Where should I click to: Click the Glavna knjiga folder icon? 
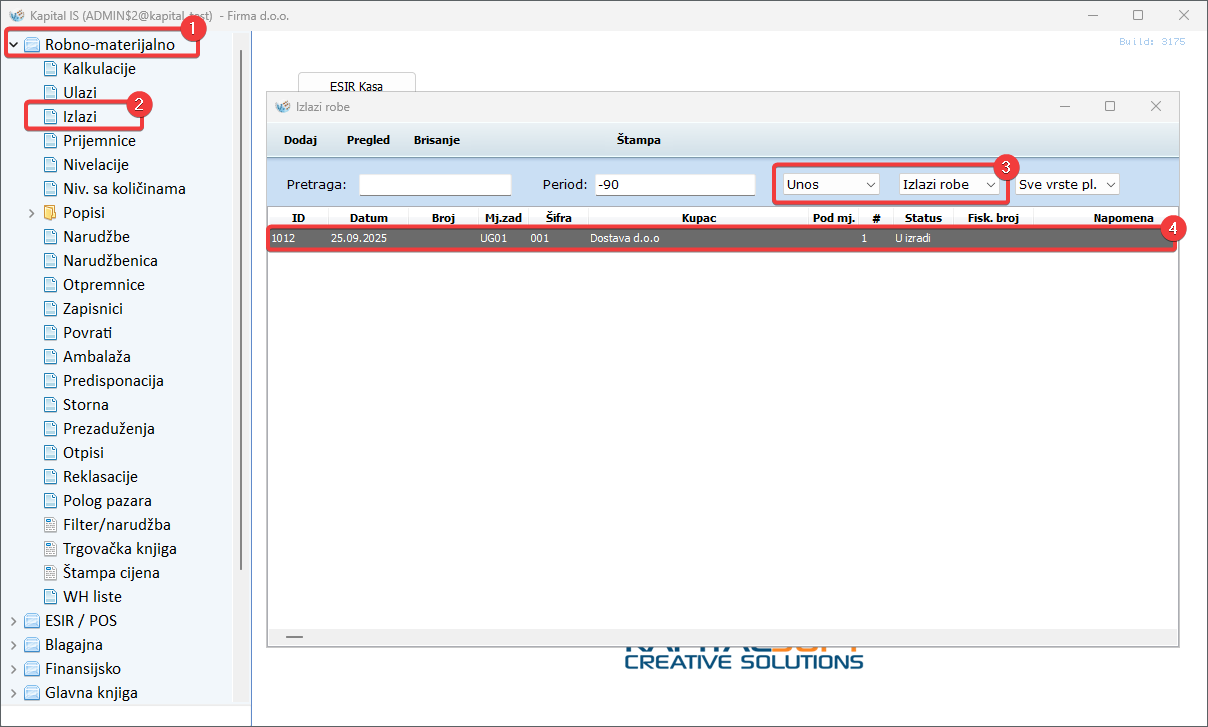click(x=32, y=693)
